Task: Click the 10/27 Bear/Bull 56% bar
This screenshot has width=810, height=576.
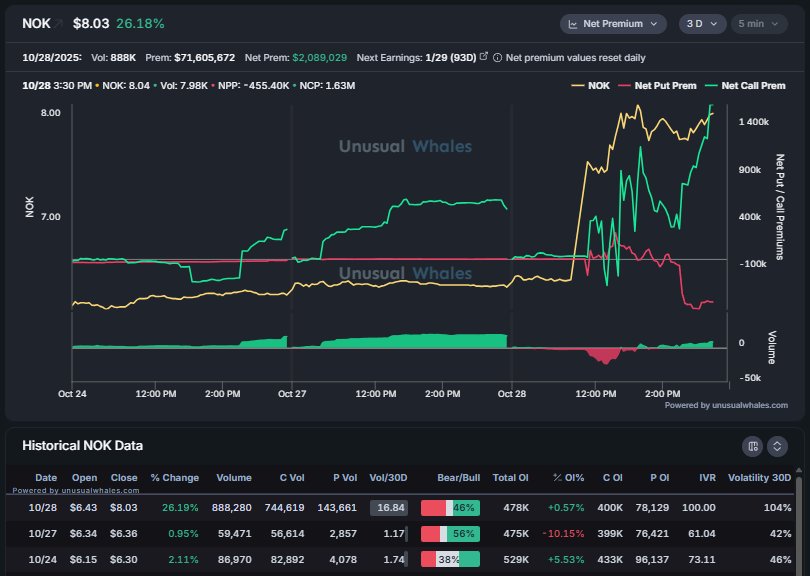Action: click(x=451, y=534)
